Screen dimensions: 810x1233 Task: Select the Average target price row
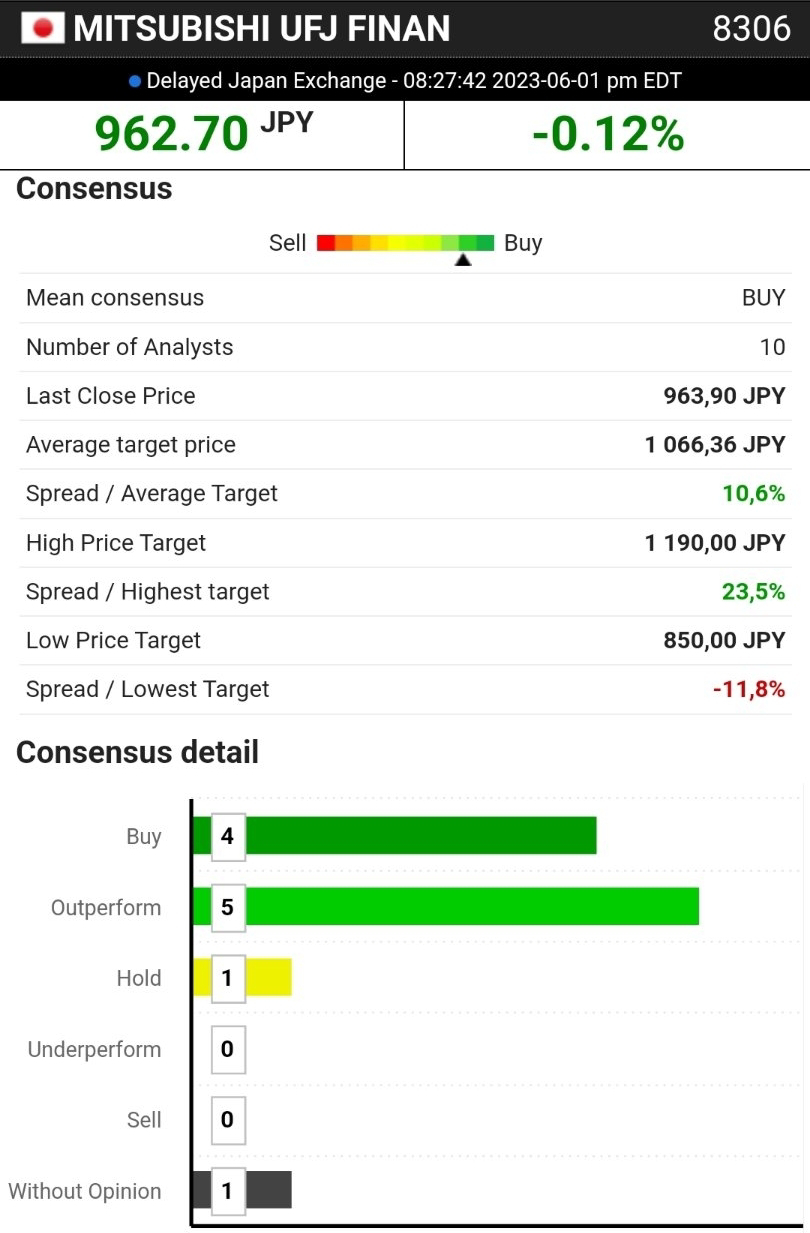pos(405,445)
